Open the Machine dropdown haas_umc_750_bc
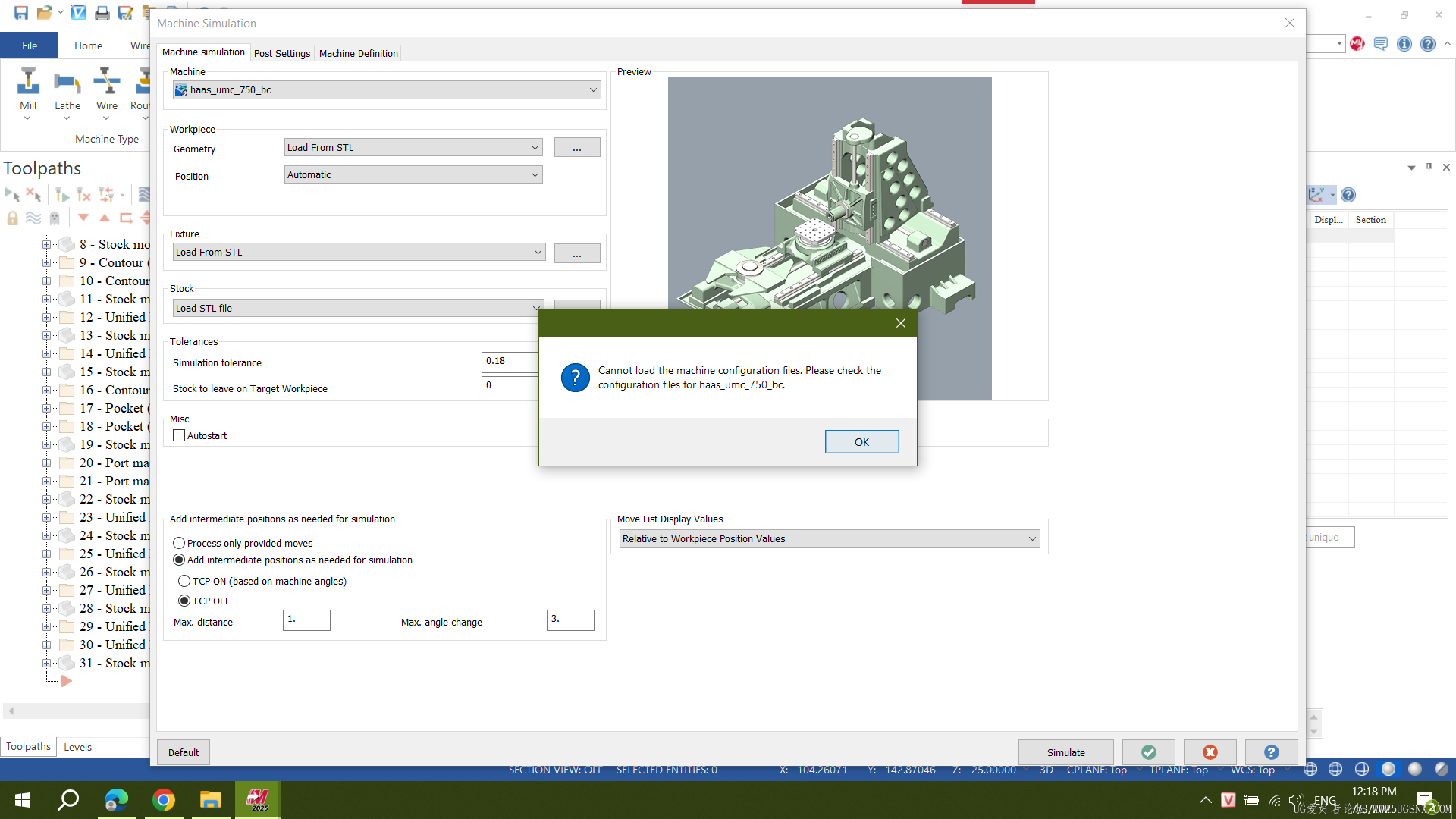1456x819 pixels. [x=387, y=89]
